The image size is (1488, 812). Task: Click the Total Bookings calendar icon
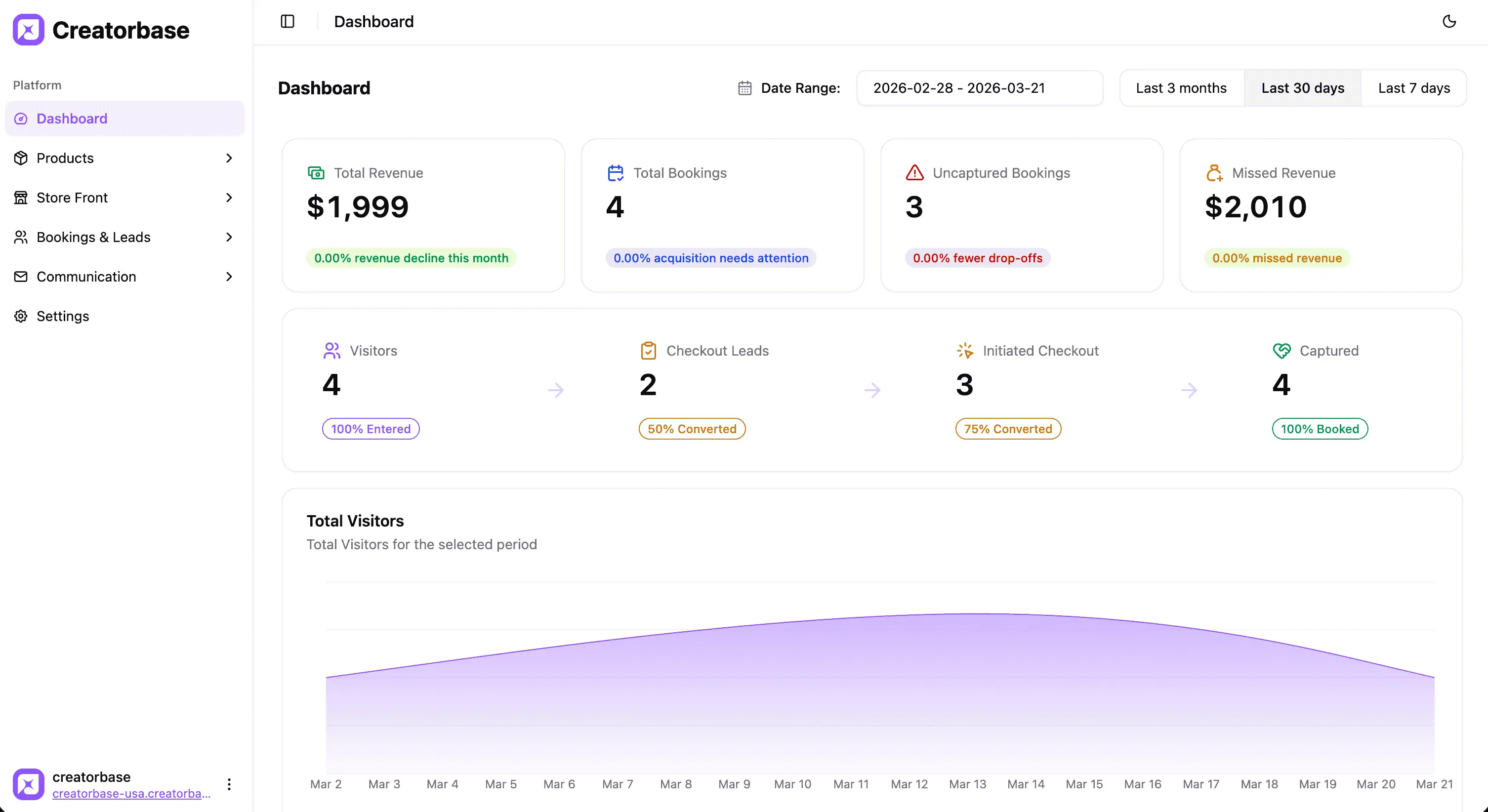click(616, 173)
